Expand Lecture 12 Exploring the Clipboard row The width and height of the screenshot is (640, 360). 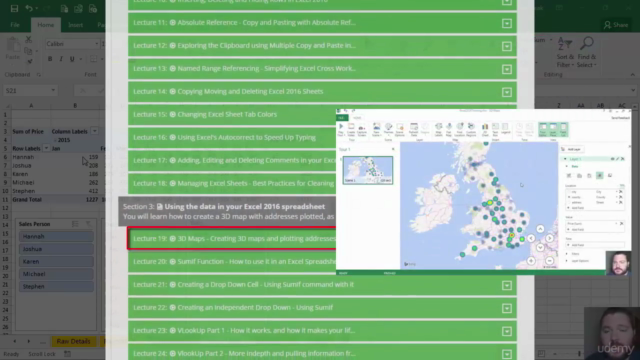pyautogui.click(x=507, y=46)
